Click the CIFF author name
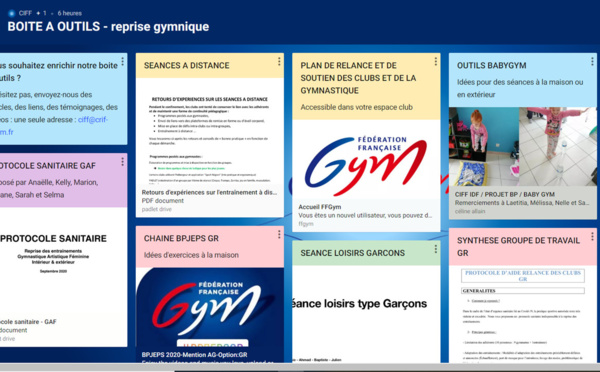600x372 pixels. [25, 13]
